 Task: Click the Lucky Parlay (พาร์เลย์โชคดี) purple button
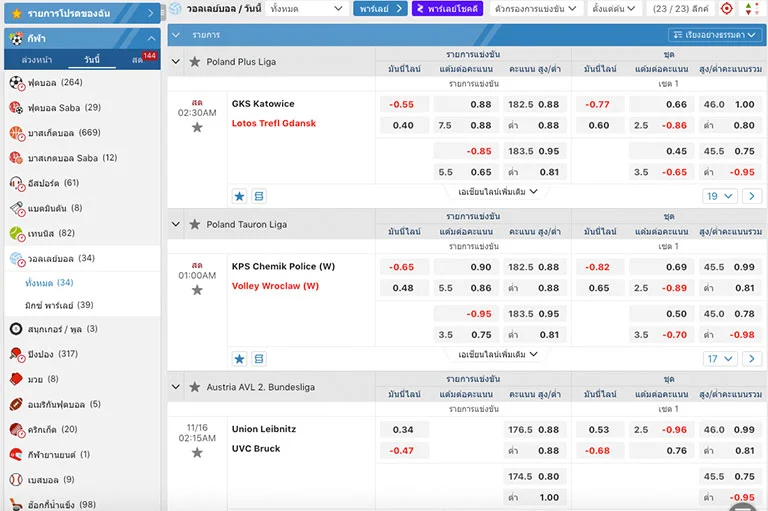[447, 9]
